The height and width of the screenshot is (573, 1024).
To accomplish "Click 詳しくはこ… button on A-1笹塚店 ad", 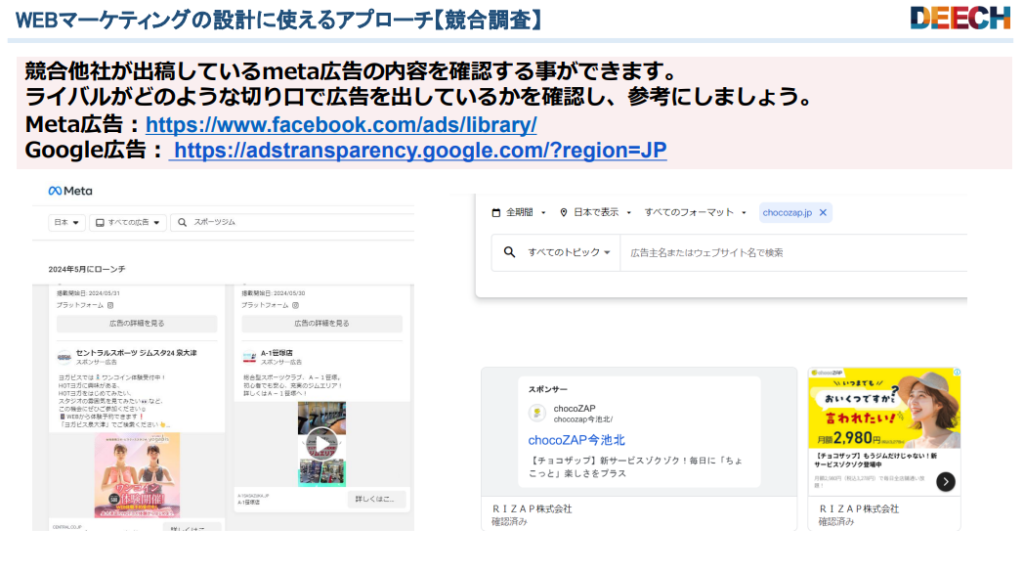I will point(376,499).
